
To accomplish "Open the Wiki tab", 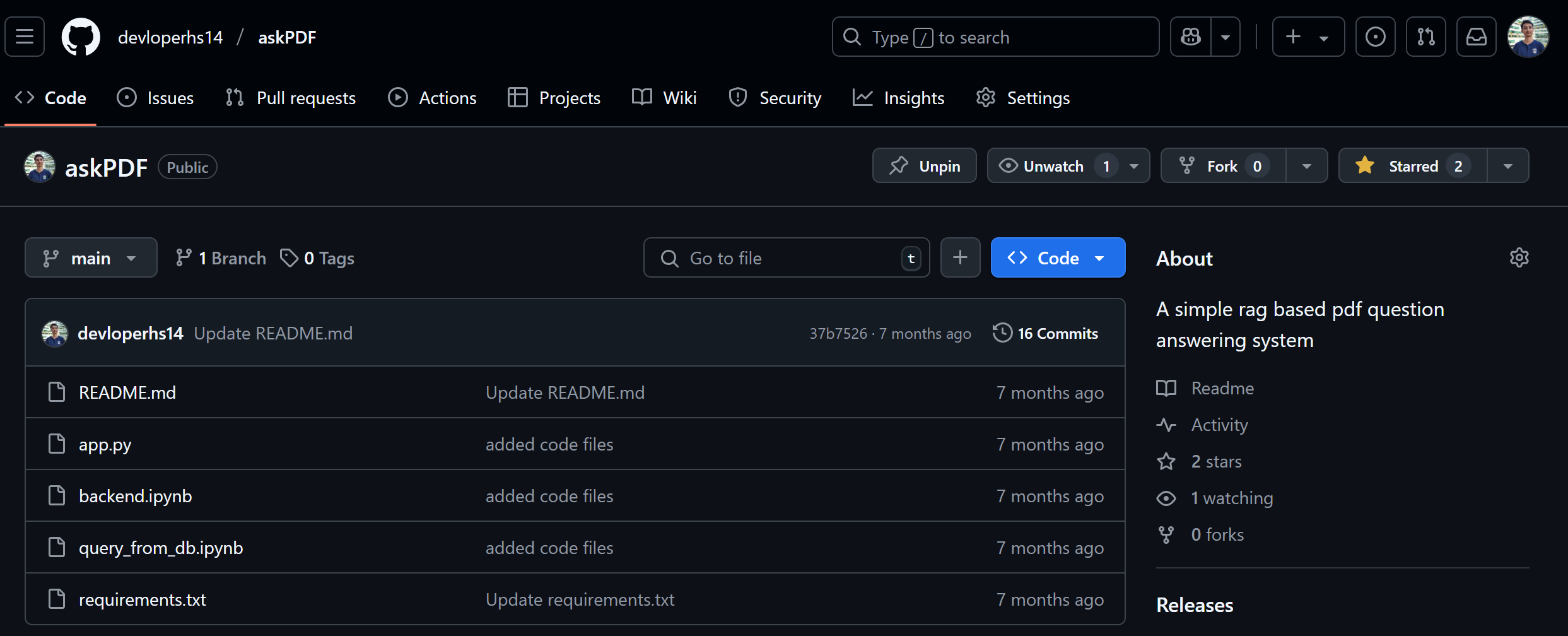I will [664, 98].
